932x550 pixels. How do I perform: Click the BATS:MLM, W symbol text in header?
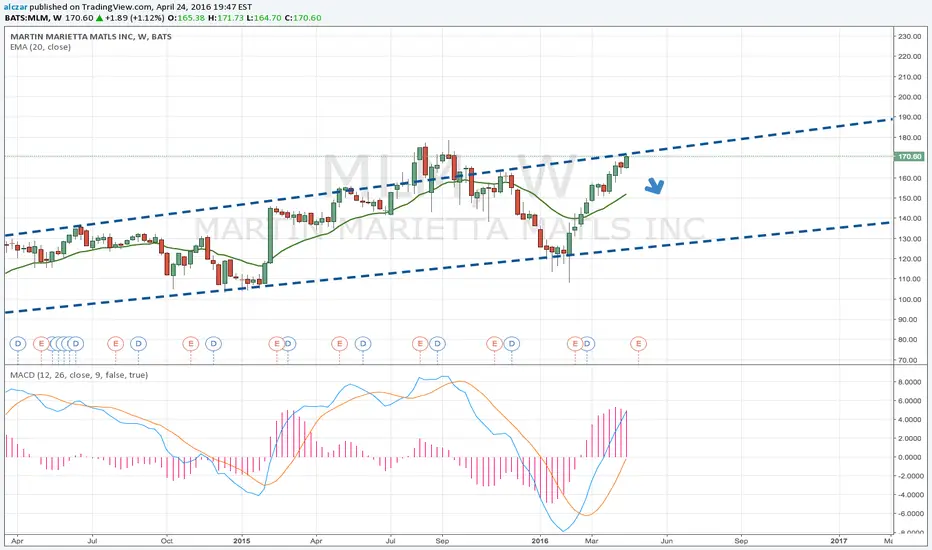[x=33, y=18]
